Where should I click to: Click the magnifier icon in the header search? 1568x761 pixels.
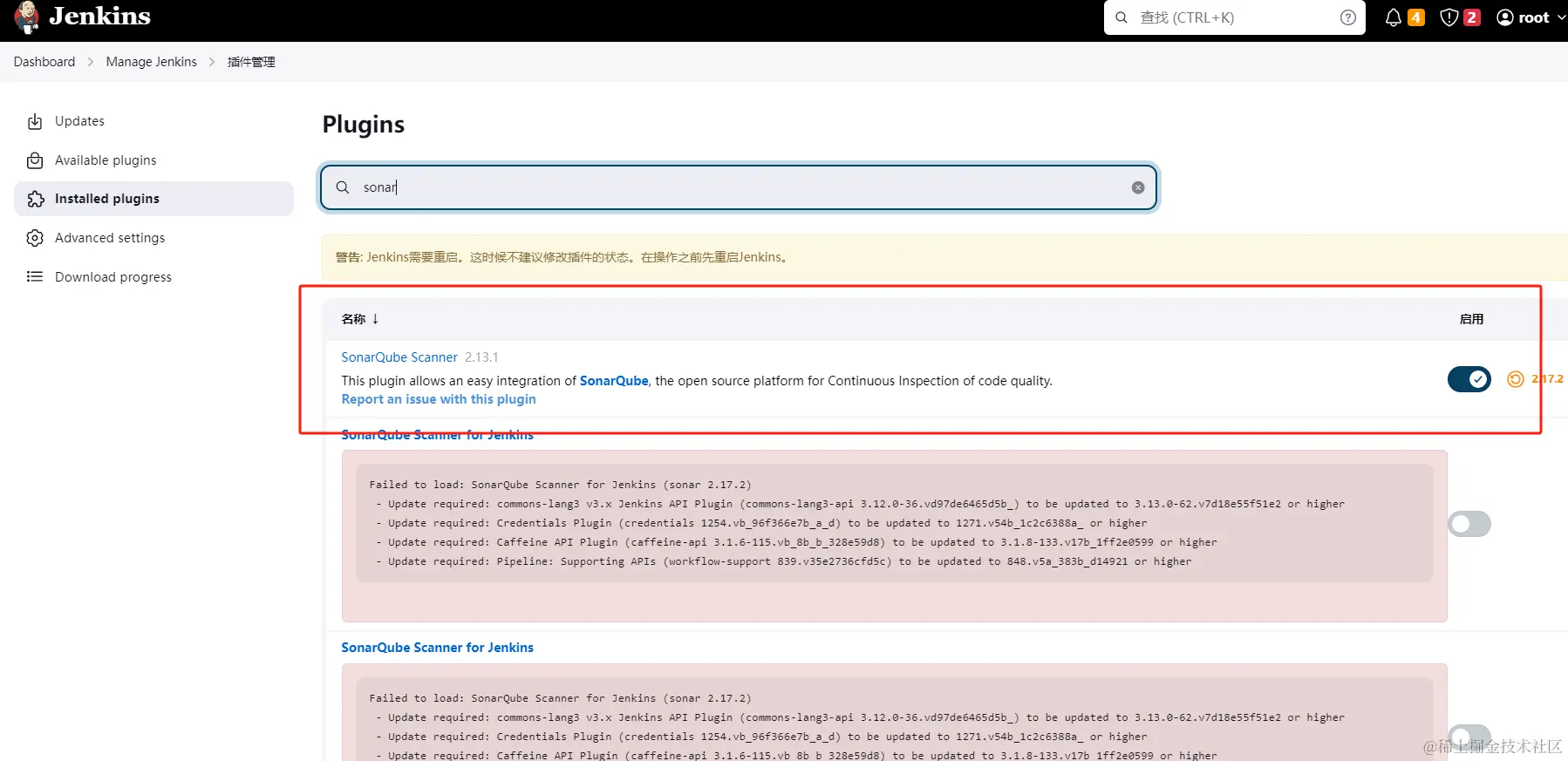[x=1121, y=17]
